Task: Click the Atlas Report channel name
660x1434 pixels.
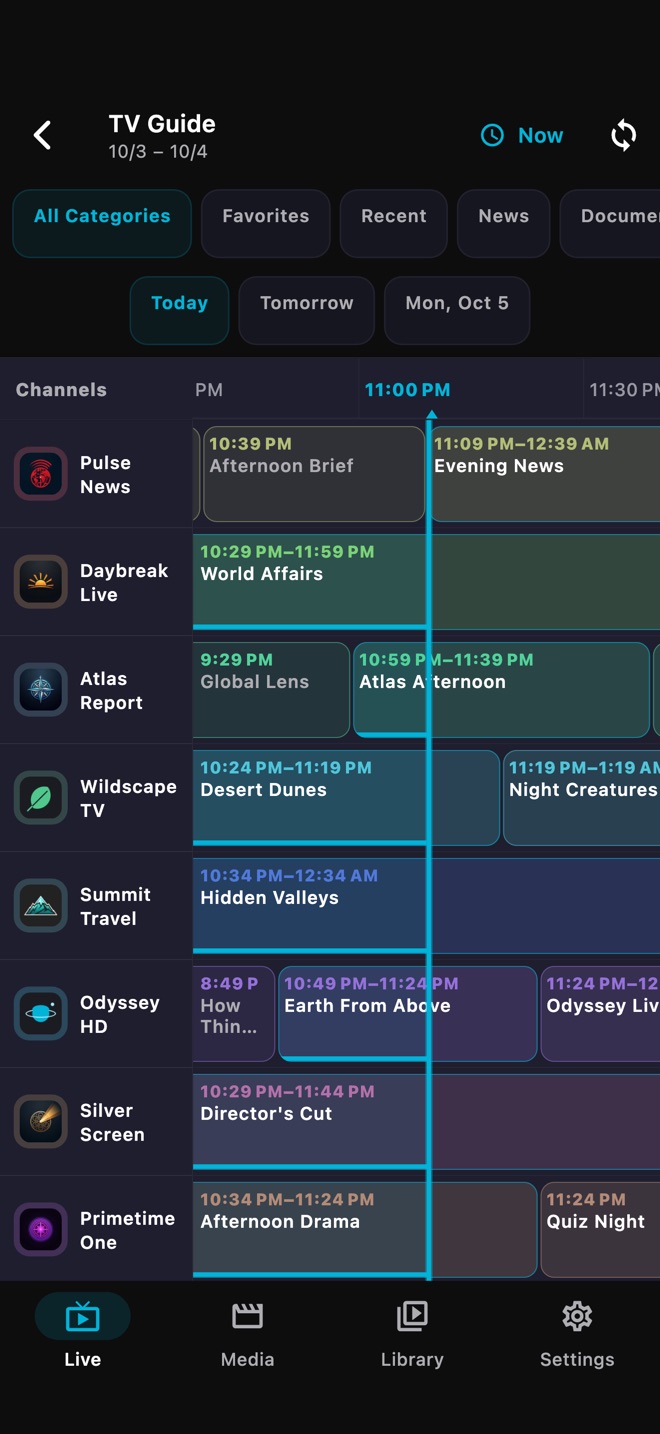Action: [x=111, y=691]
